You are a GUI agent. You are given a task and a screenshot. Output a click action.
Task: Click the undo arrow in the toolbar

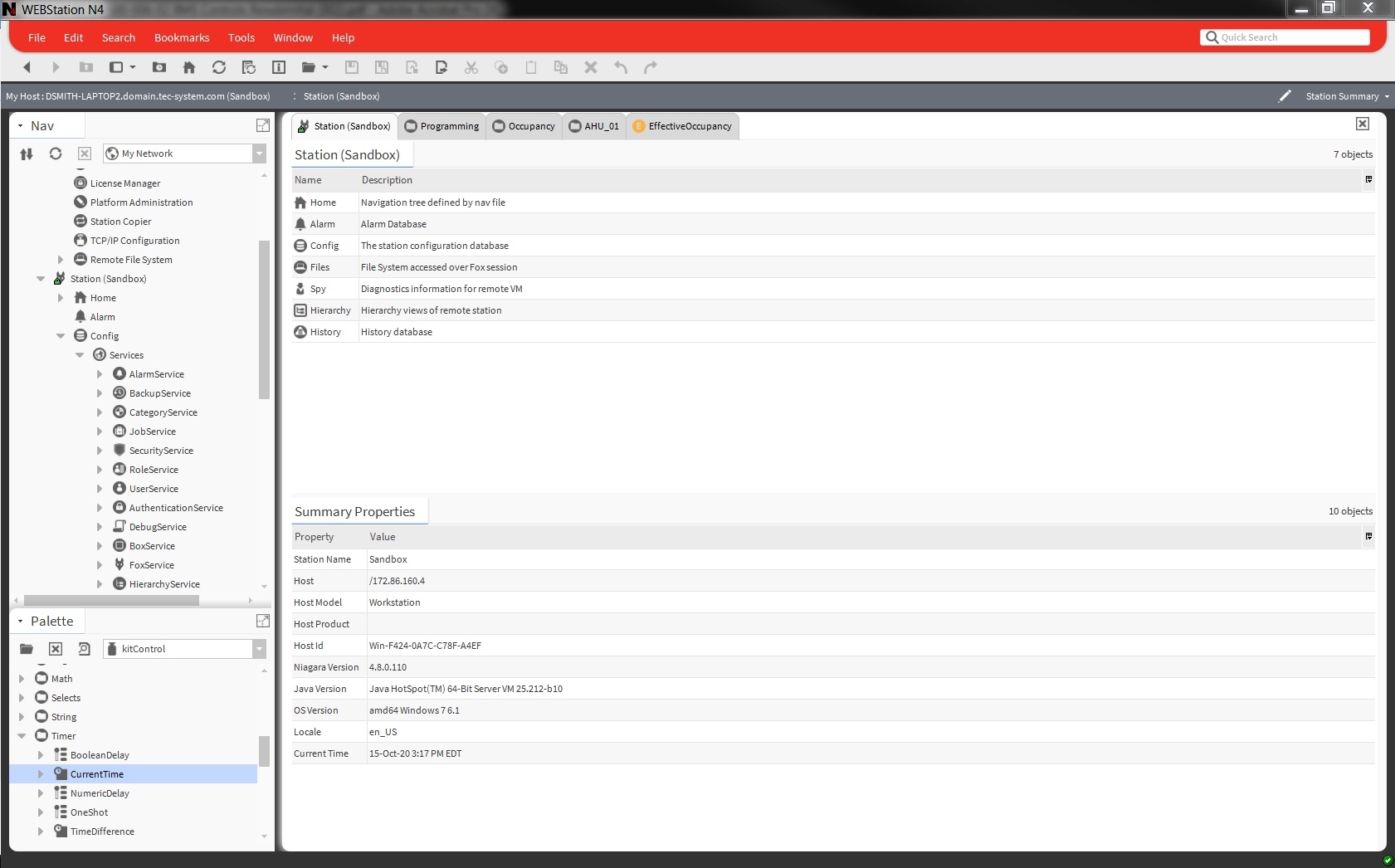[621, 67]
